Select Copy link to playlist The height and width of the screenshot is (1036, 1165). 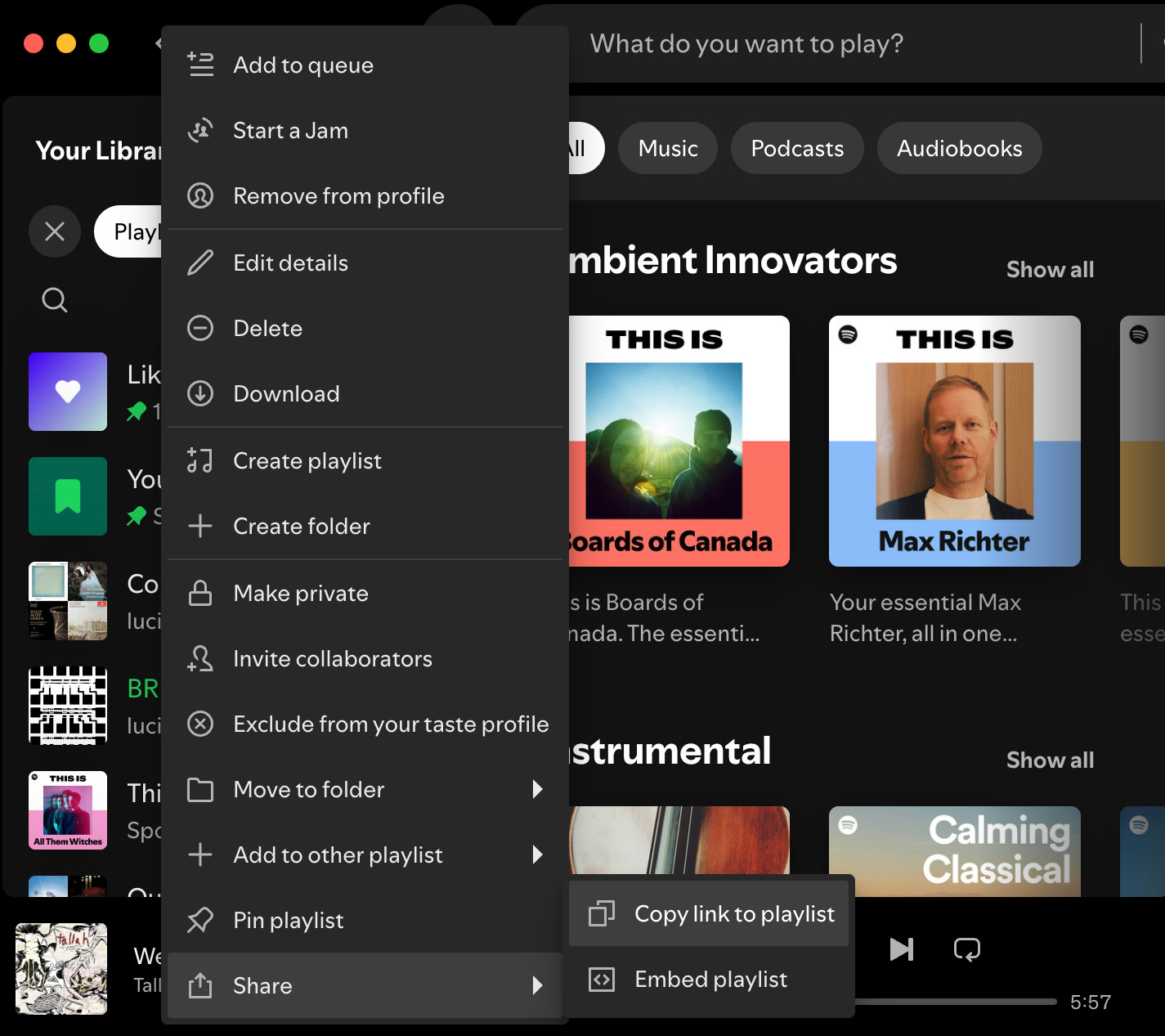click(733, 913)
